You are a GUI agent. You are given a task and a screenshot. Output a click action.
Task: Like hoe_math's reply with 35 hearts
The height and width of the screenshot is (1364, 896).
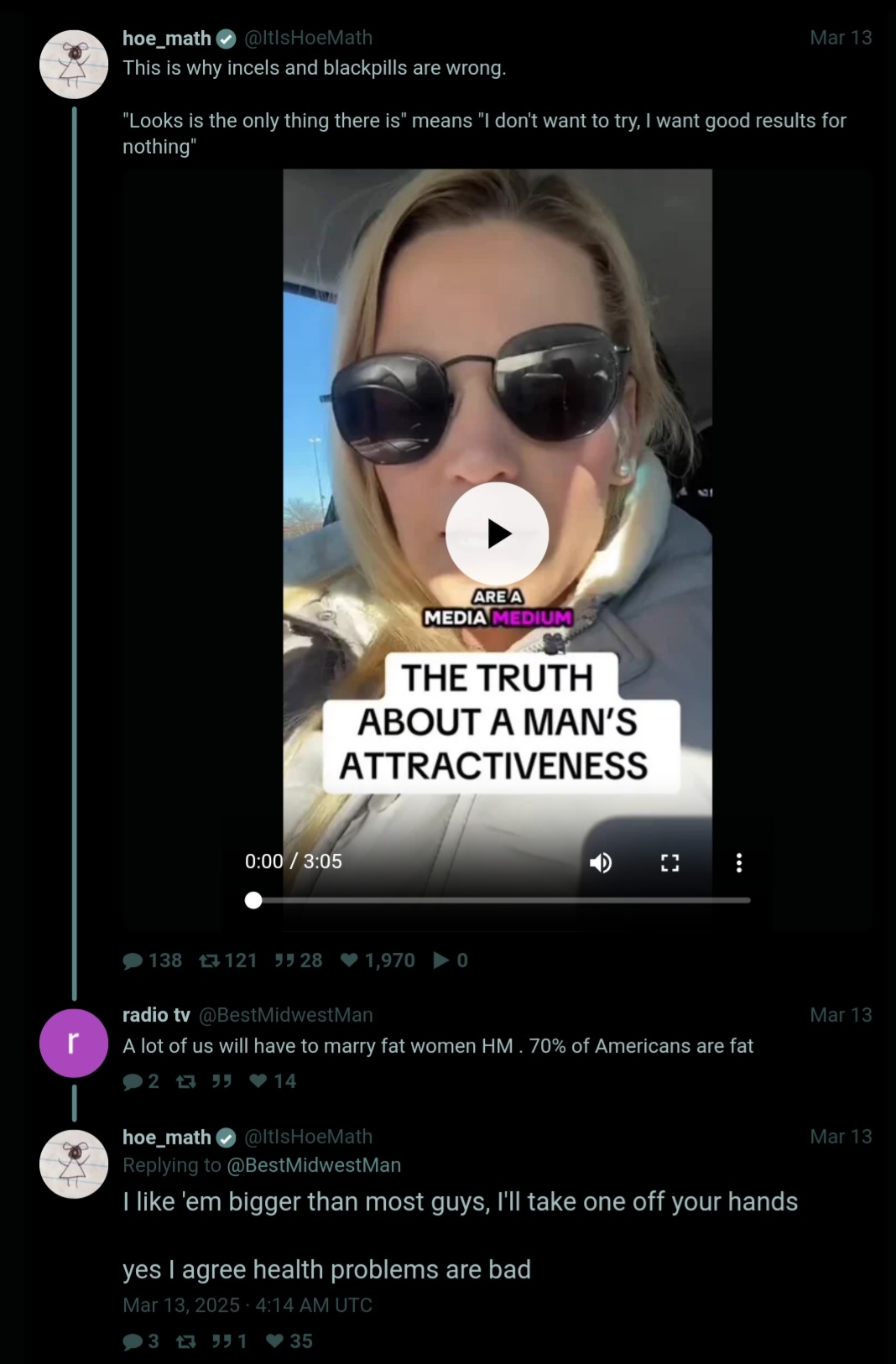274,1341
